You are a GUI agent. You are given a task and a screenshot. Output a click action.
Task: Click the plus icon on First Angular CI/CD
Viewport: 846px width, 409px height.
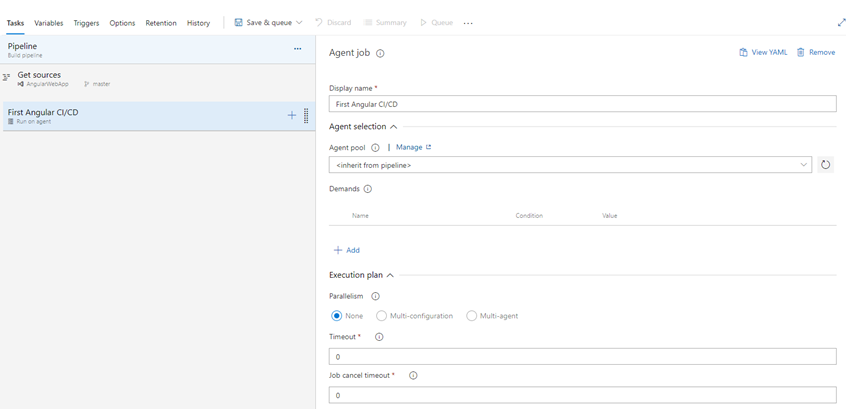(292, 116)
